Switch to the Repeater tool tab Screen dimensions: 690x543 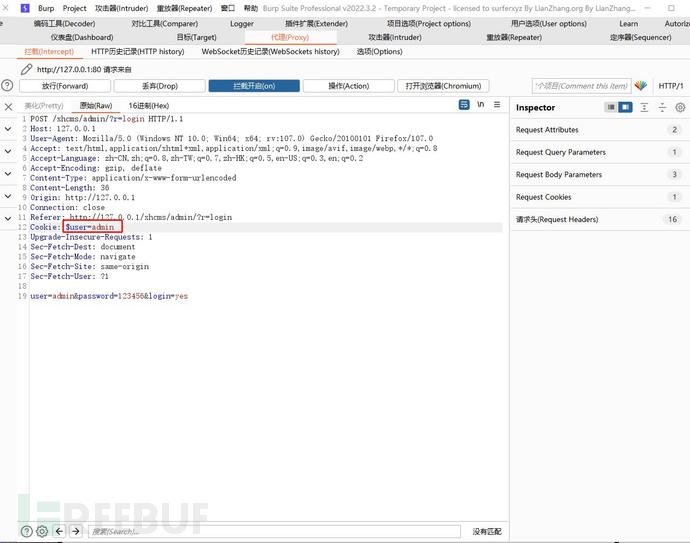click(x=514, y=37)
